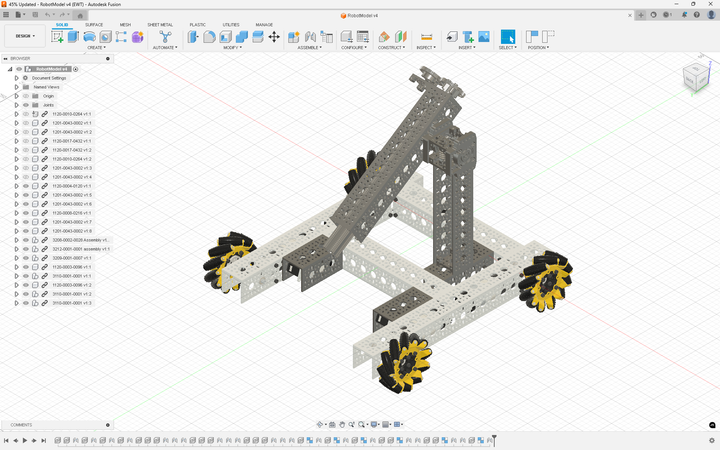Select the Automate fork icon
This screenshot has height=450, width=720.
[x=165, y=37]
